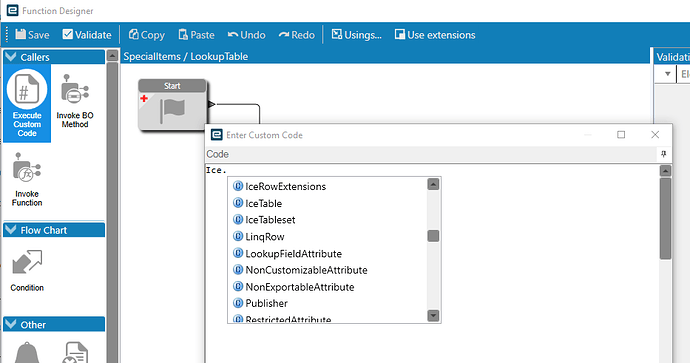The height and width of the screenshot is (363, 690).
Task: Select the document icon under Other section
Action: click(76, 353)
